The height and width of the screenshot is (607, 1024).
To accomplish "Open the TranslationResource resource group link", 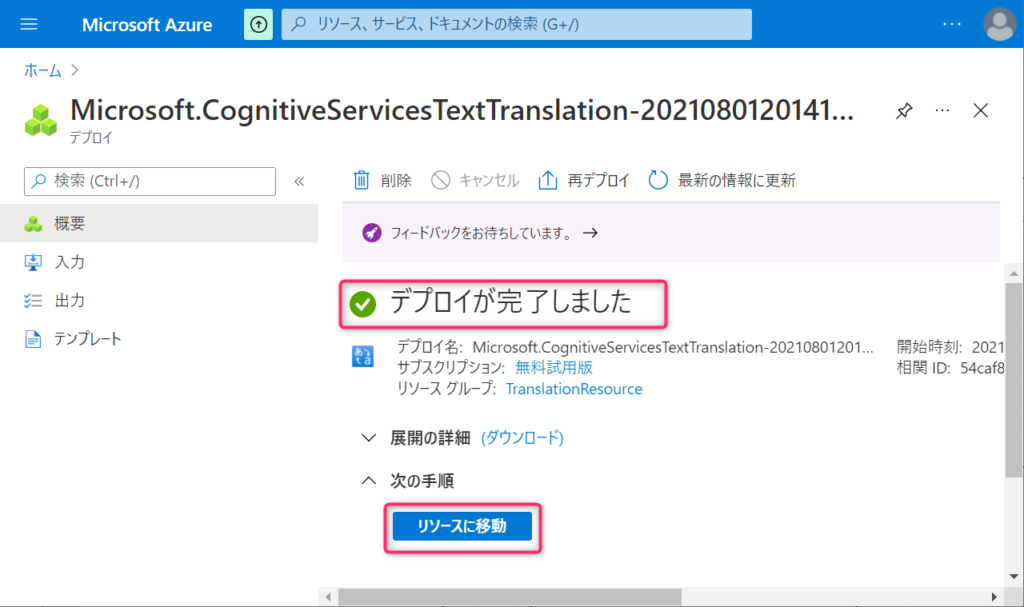I will point(573,389).
